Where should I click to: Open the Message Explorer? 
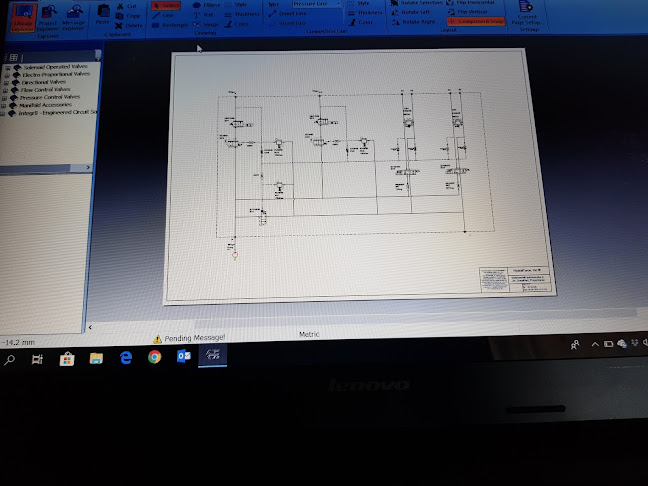pyautogui.click(x=74, y=18)
